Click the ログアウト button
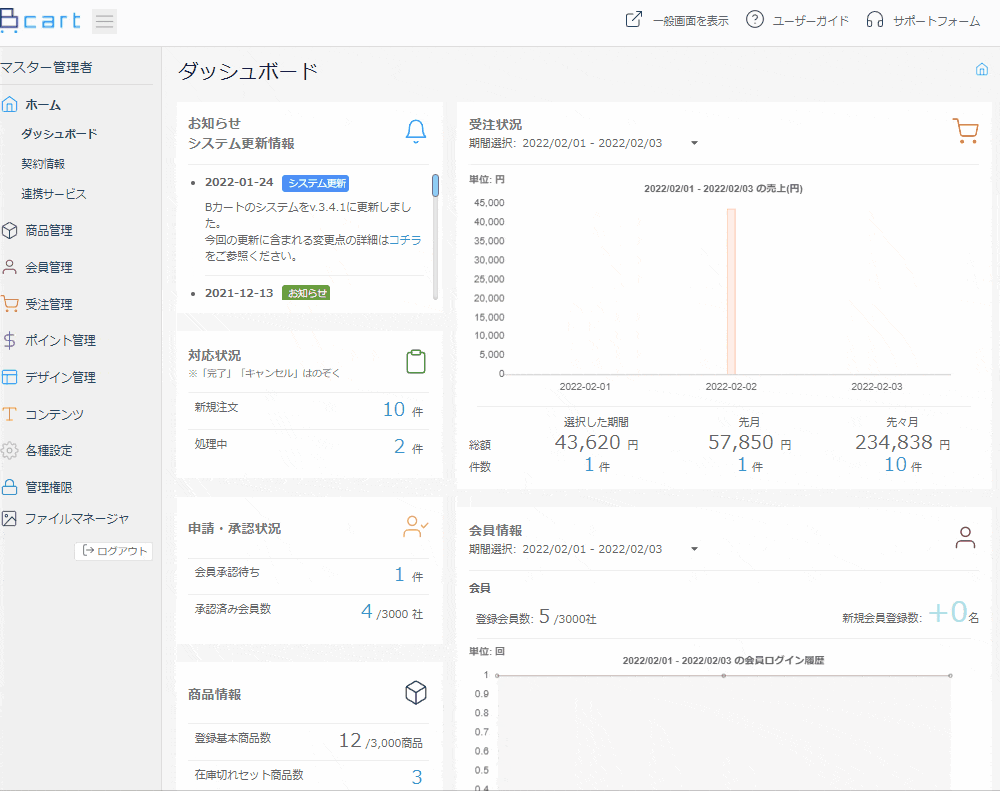The height and width of the screenshot is (791, 1000). click(114, 551)
